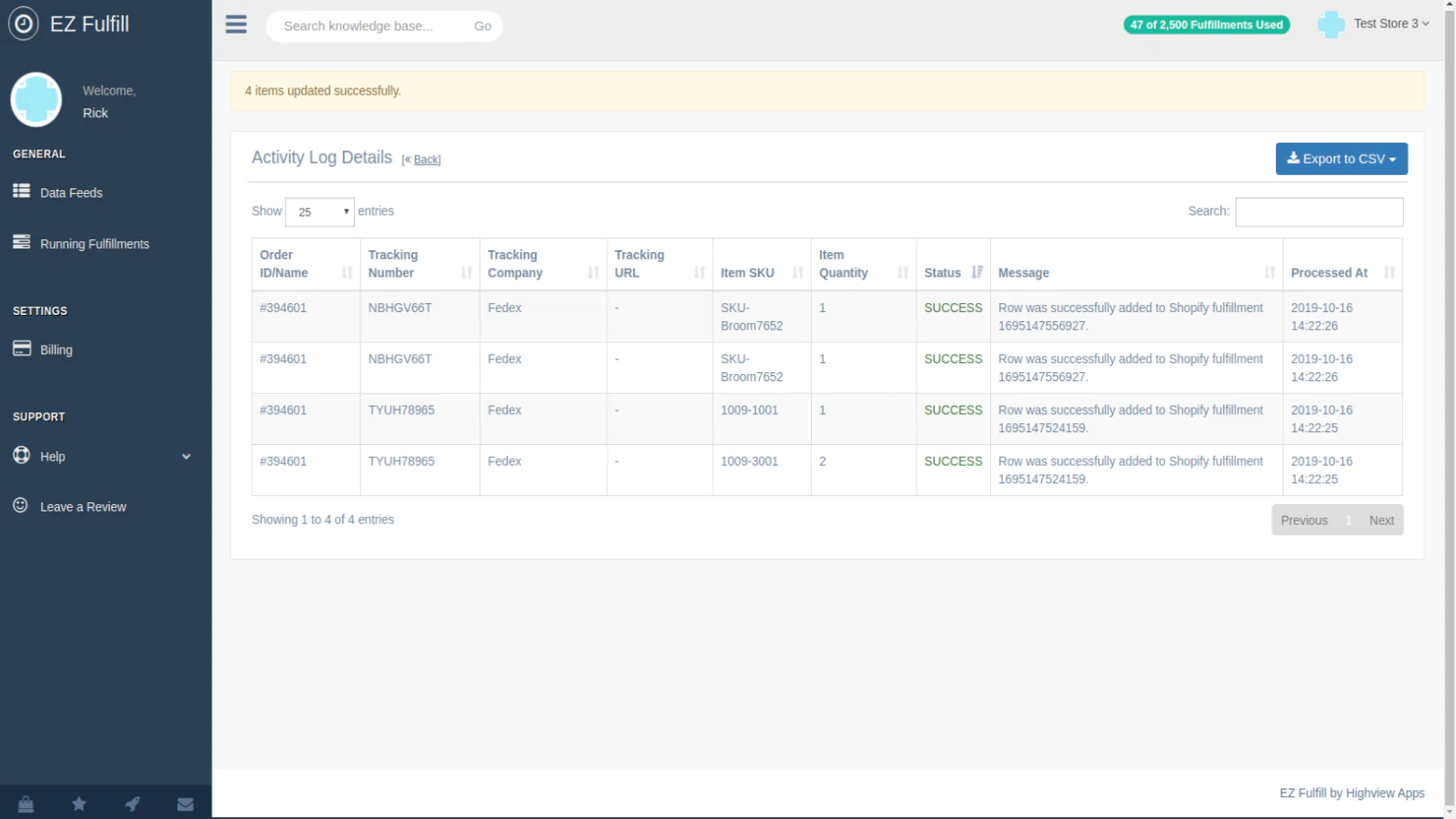
Task: Open the Show entries dropdown
Action: (x=319, y=212)
